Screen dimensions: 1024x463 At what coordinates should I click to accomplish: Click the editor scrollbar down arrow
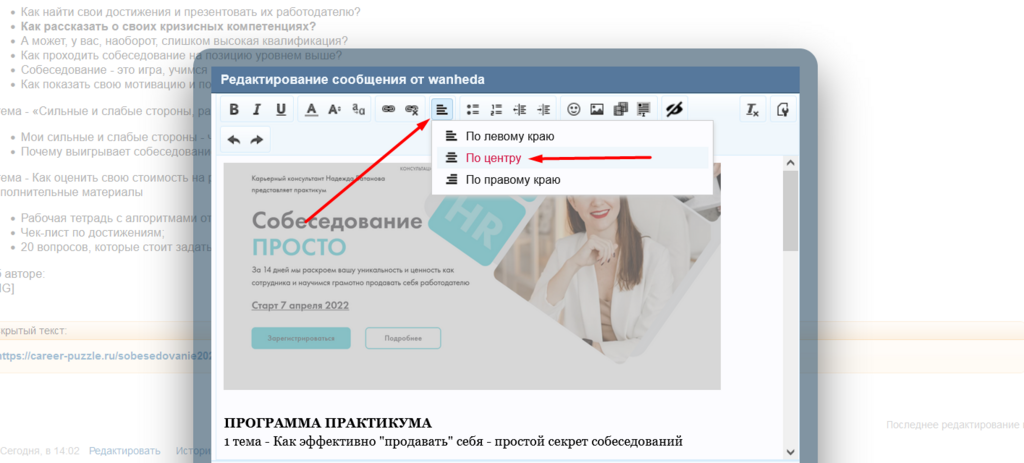[x=790, y=452]
